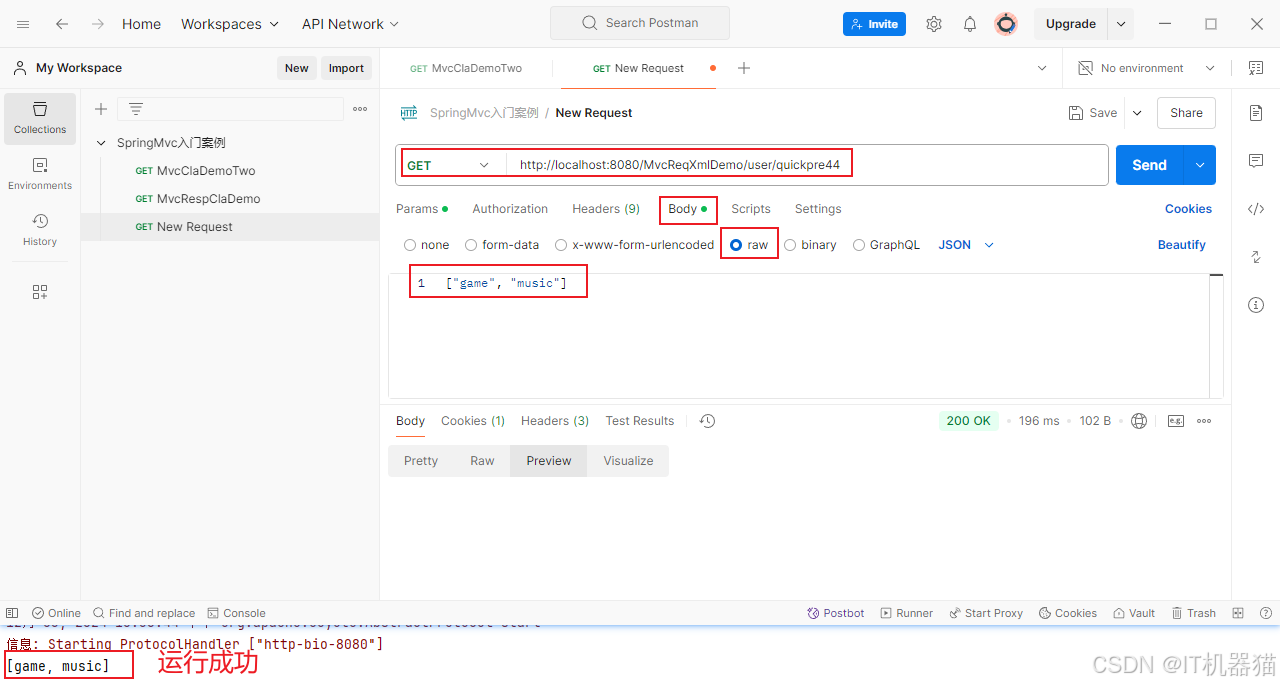Expand the arrow next to Upgrade
1280x686 pixels.
tap(1121, 24)
